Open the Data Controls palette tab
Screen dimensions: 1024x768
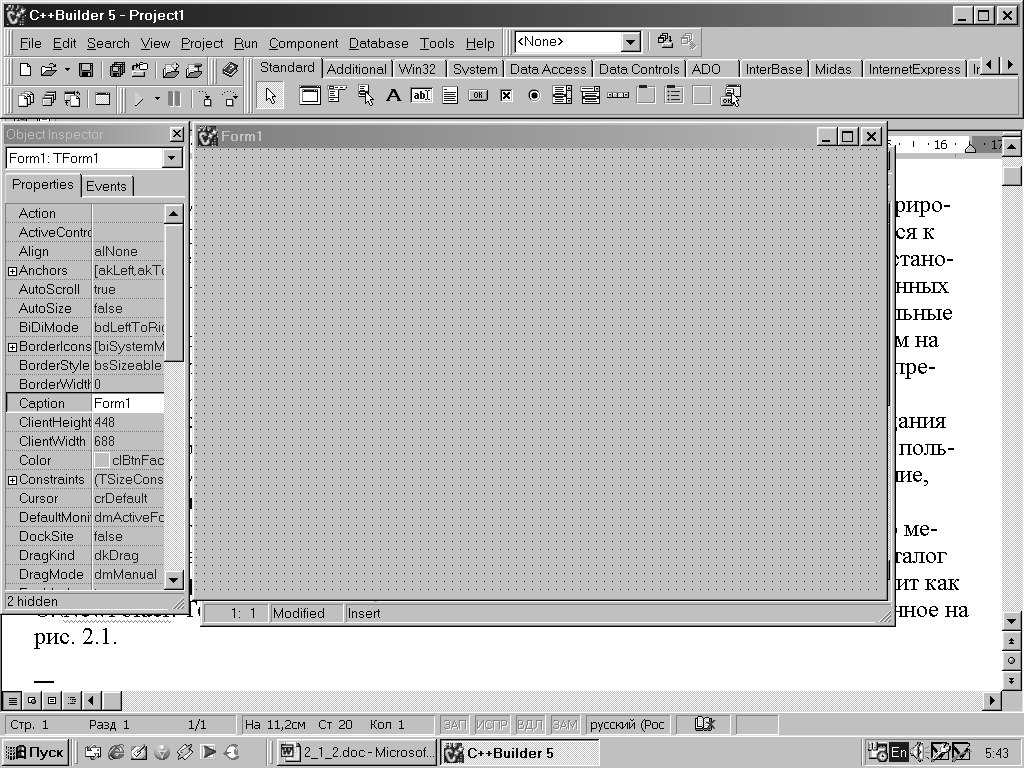coord(639,69)
